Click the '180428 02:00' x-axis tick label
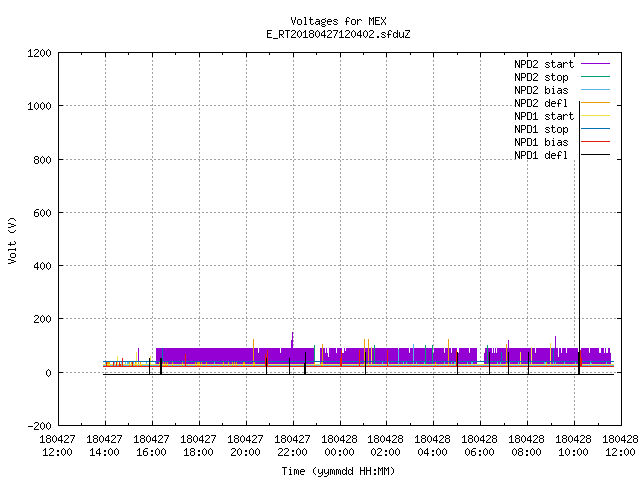Screen dimensions: 640x480 point(385,446)
